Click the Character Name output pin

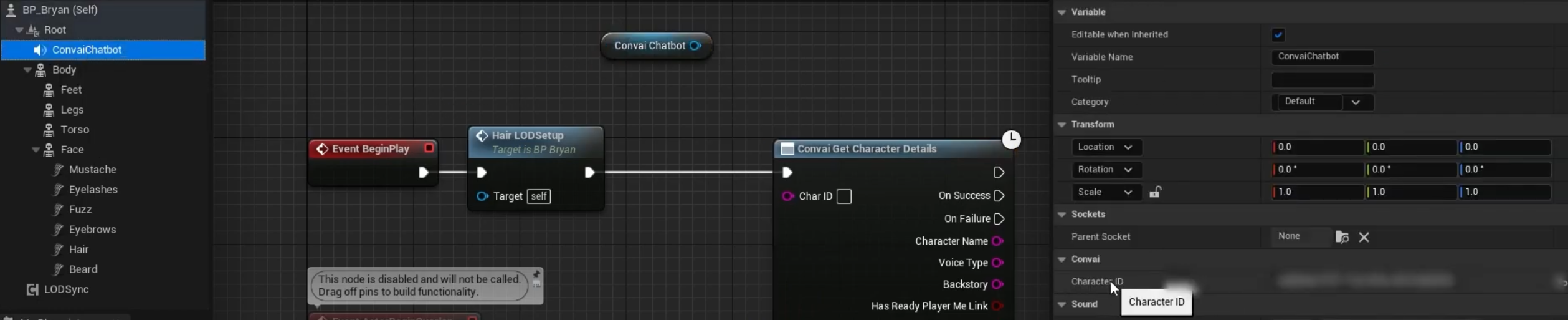(x=997, y=241)
